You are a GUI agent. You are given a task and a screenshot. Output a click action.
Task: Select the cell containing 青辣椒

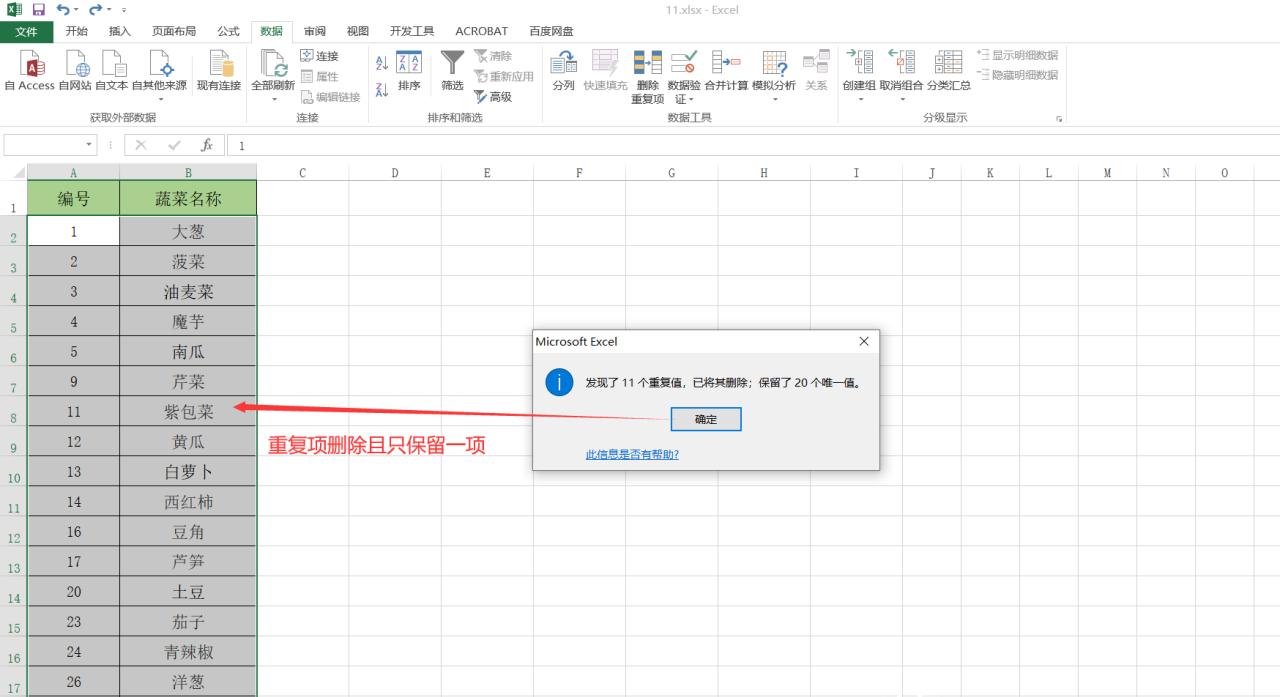188,651
